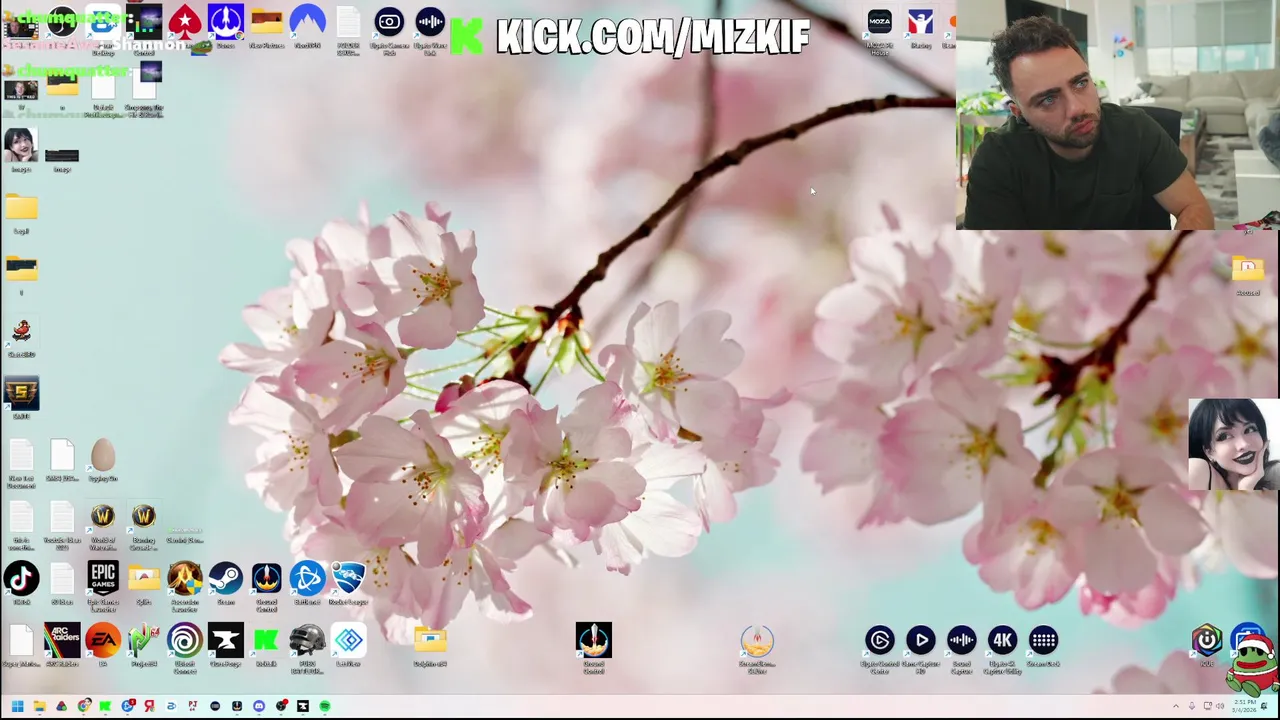Select the egg-shaped desktop icon

[x=103, y=454]
